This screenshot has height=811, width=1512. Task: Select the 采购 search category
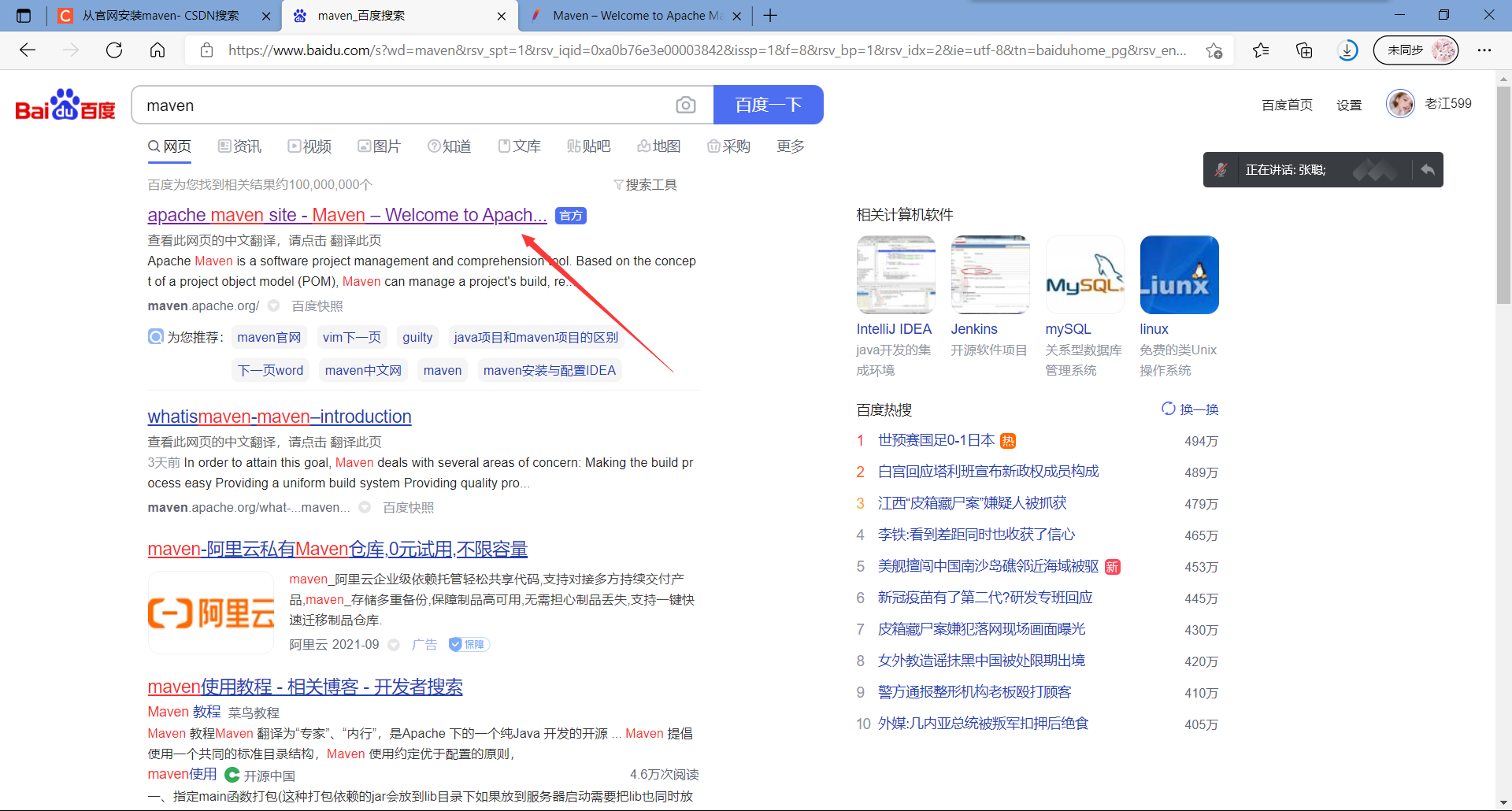coord(728,146)
